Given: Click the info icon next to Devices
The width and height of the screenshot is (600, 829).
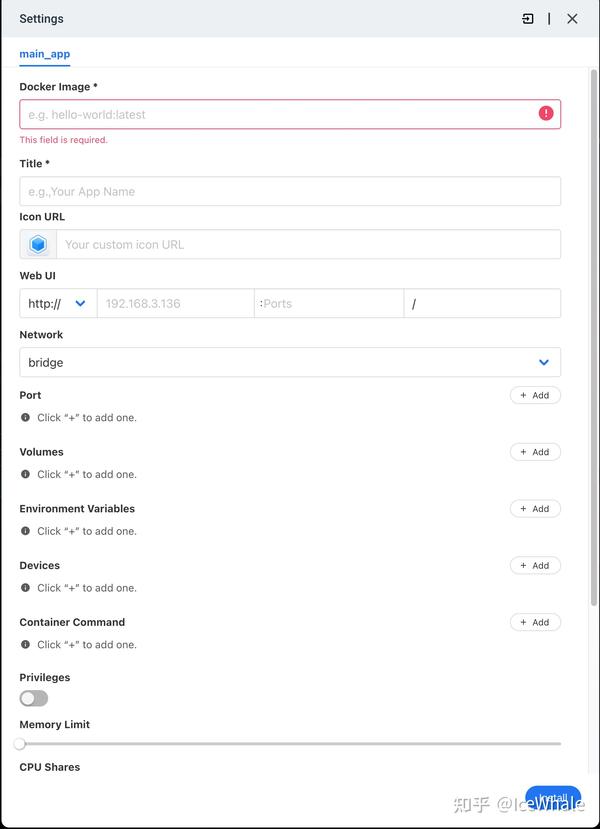Looking at the screenshot, I should [x=22, y=587].
